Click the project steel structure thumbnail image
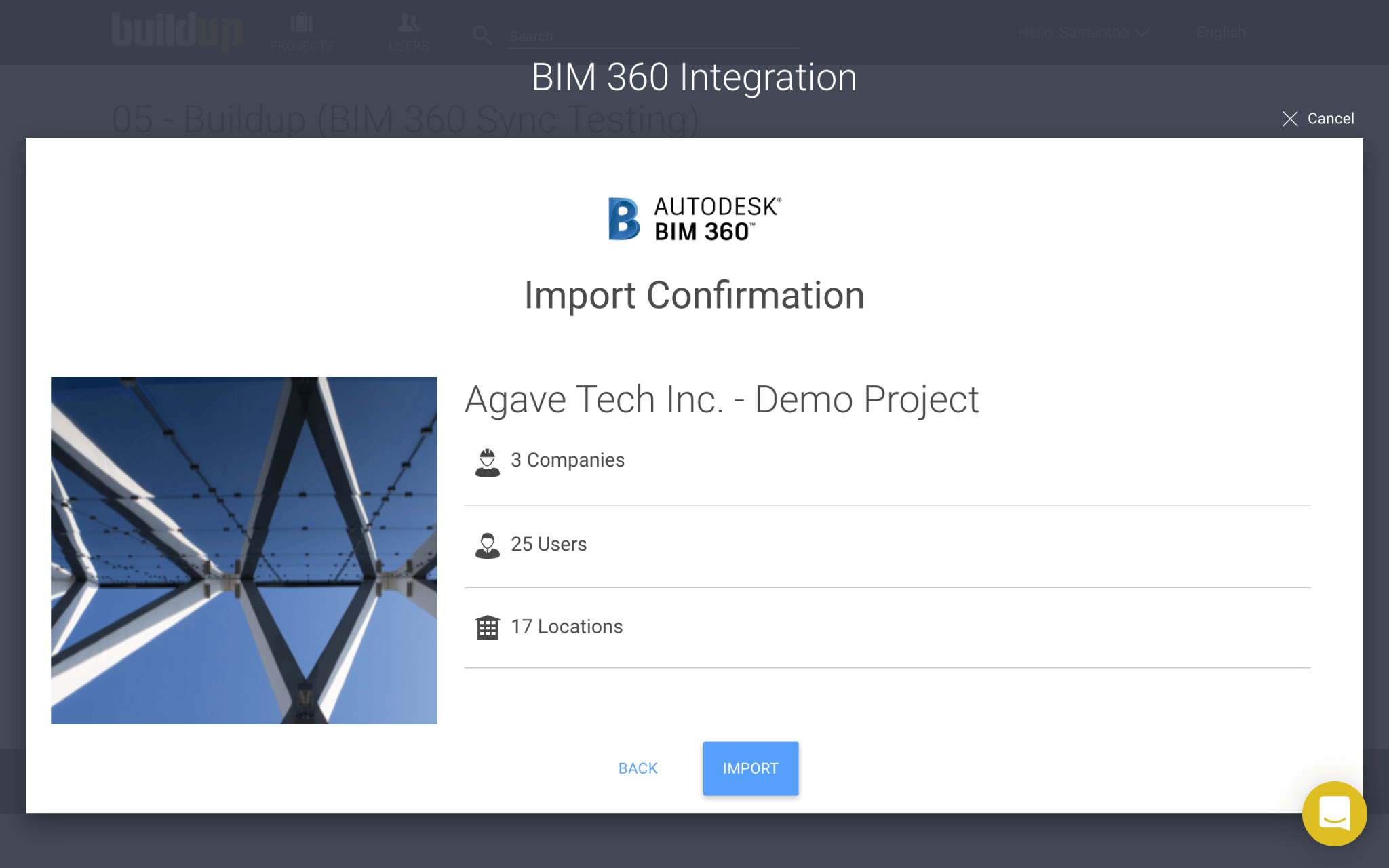This screenshot has height=868, width=1389. (x=244, y=551)
